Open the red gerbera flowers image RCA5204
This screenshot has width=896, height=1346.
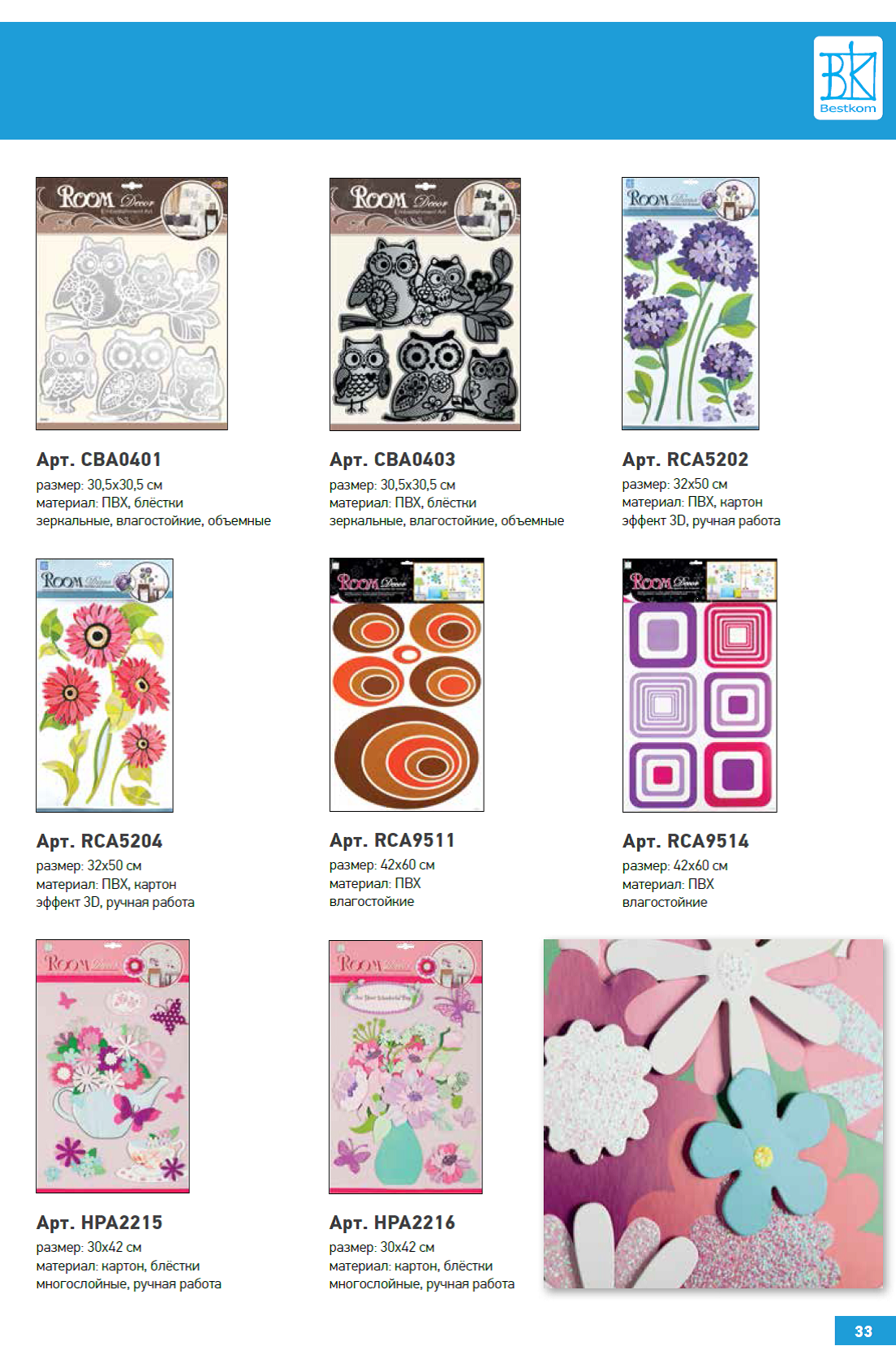click(x=105, y=685)
